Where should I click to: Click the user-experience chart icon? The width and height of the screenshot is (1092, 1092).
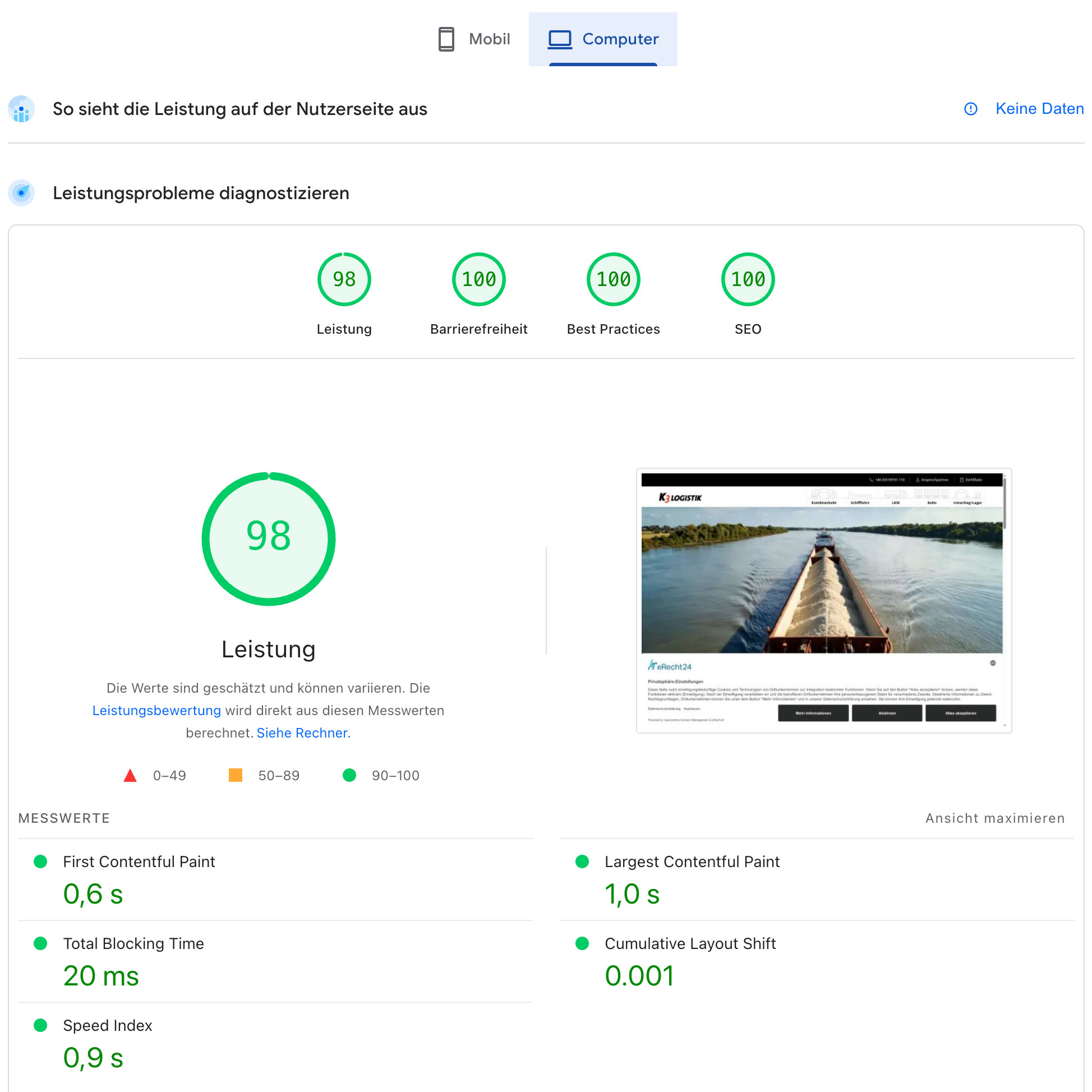click(21, 108)
